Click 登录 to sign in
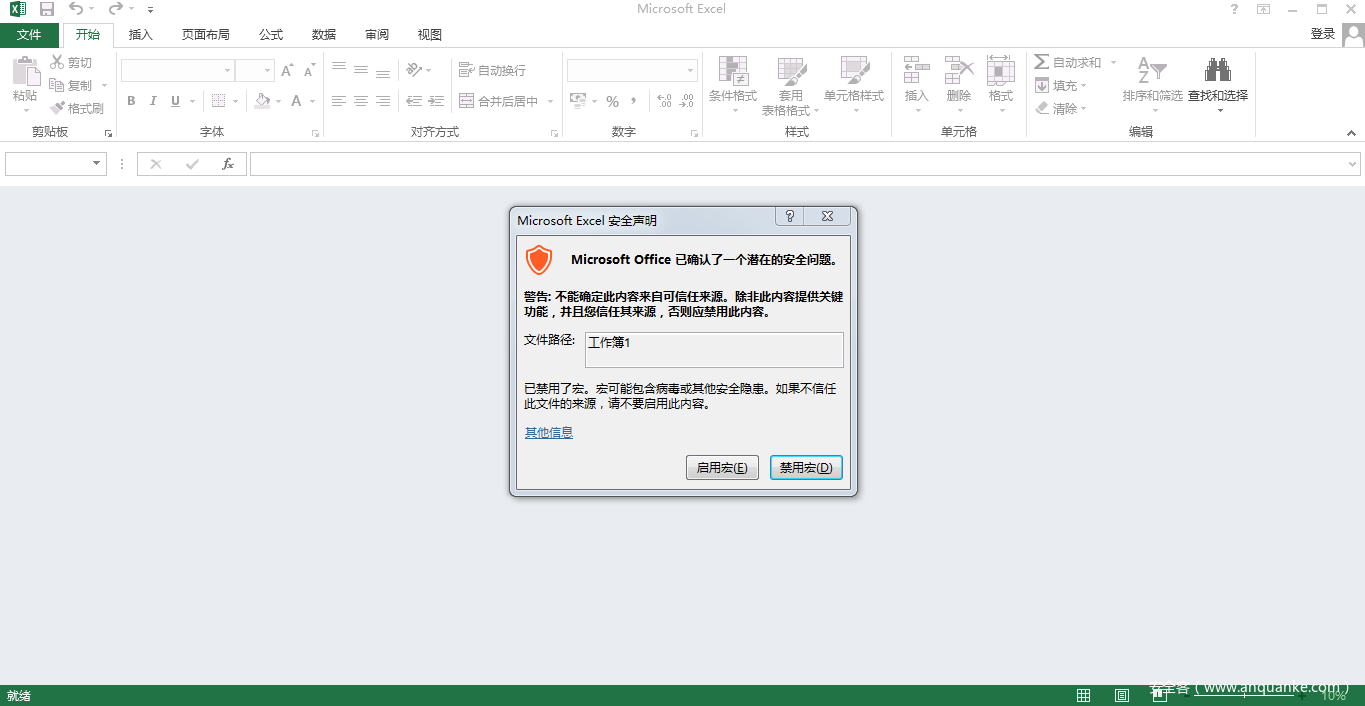 pyautogui.click(x=1323, y=34)
